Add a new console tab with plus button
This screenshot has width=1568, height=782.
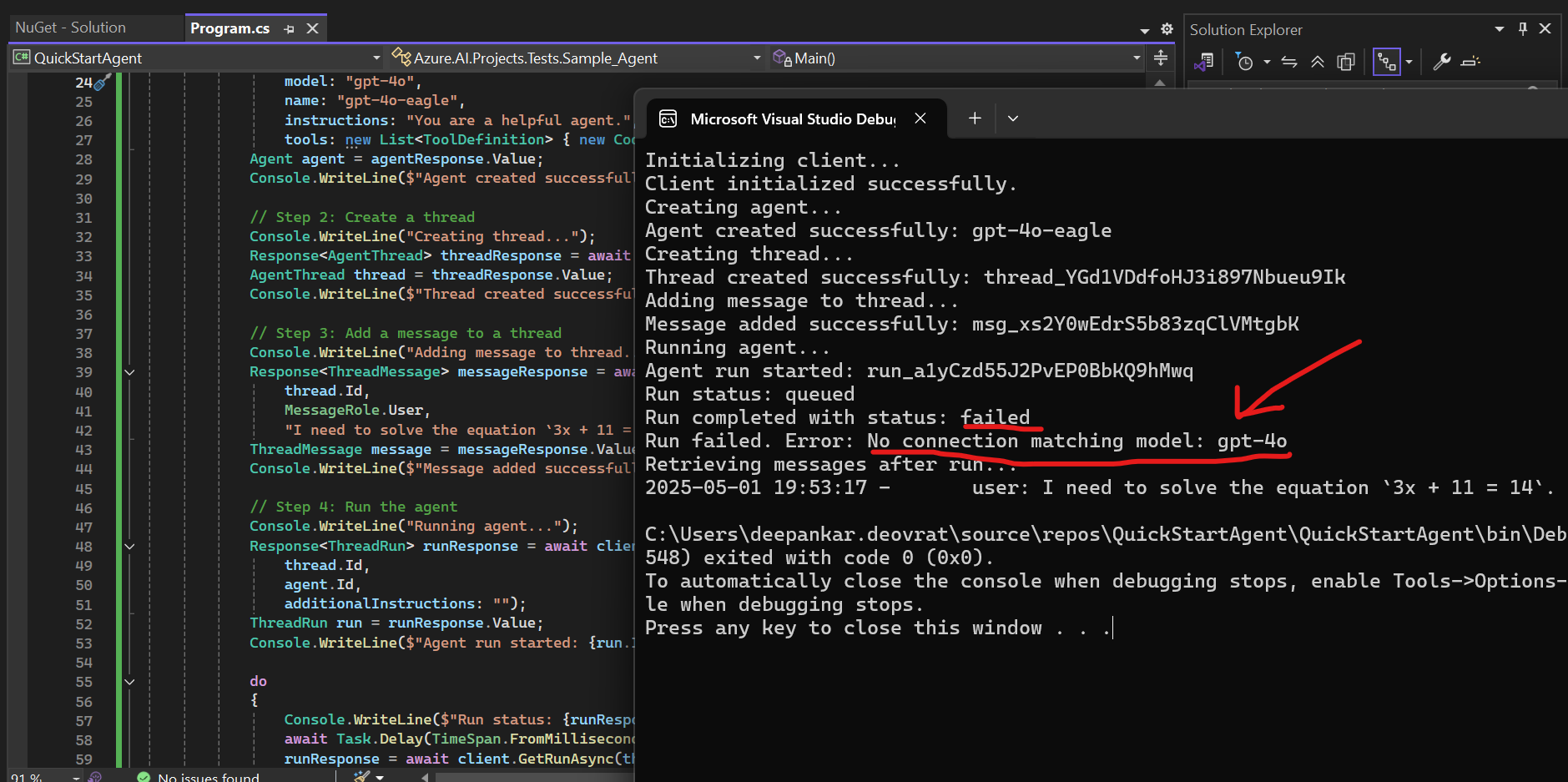975,119
